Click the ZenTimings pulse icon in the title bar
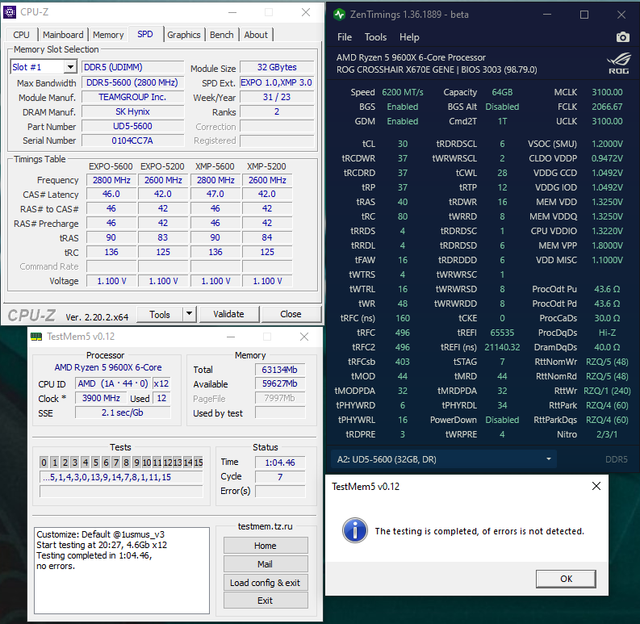 coord(339,15)
